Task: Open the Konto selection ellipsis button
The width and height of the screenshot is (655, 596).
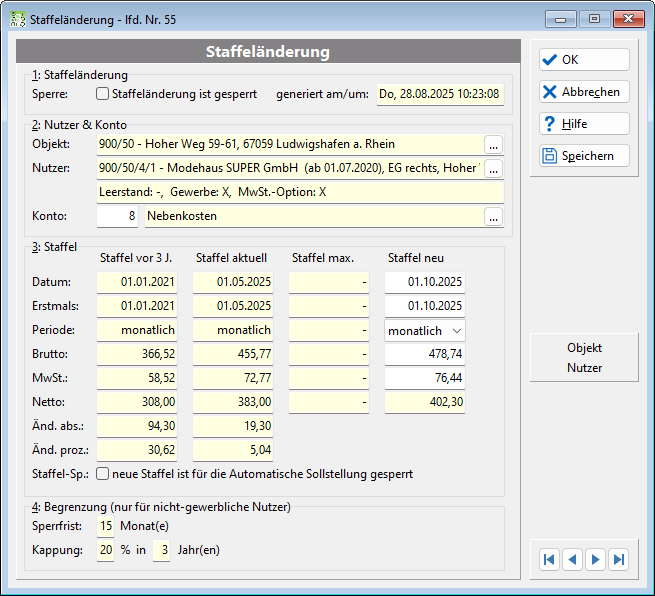Action: [x=493, y=216]
